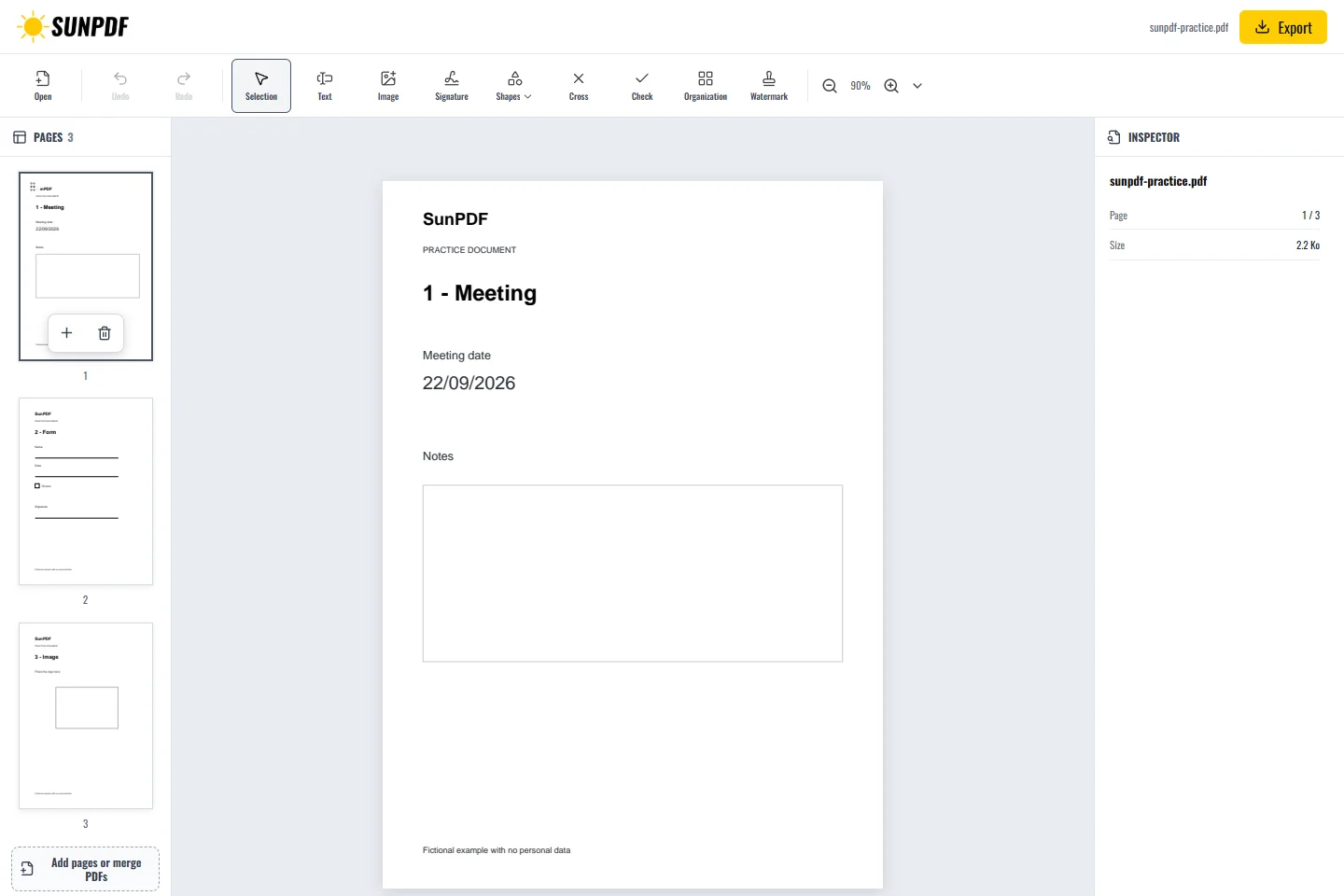Click the 'Fictional example' footer text
Screen dimensions: 1344x896
click(x=497, y=850)
